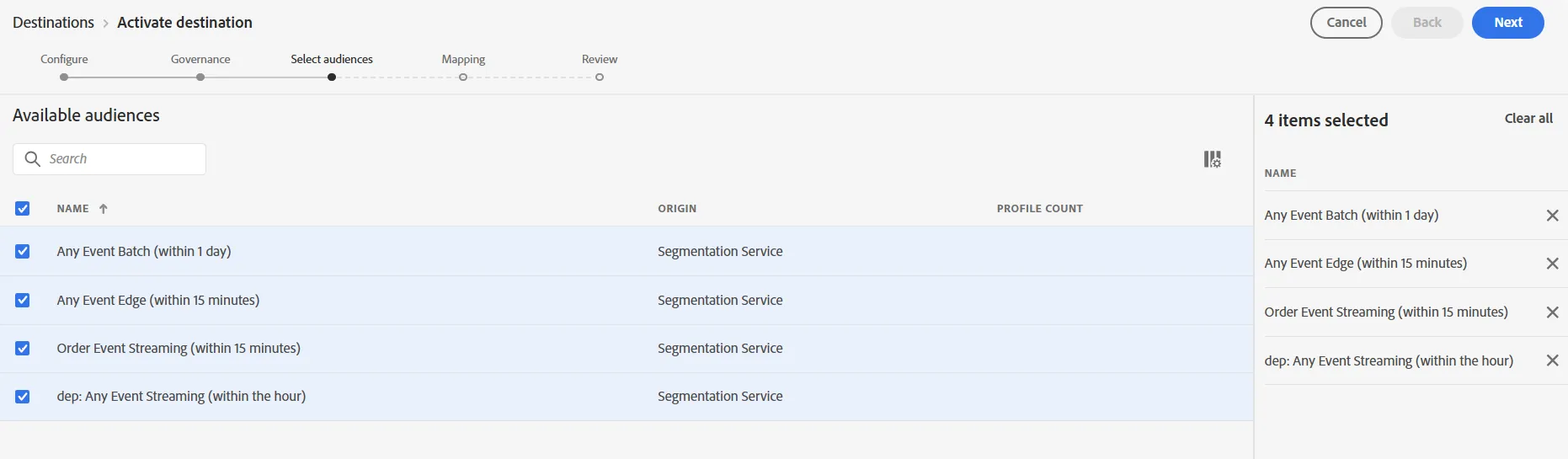Click Segmentation Service in the Any Event Edge row
1568x459 pixels.
tap(720, 300)
